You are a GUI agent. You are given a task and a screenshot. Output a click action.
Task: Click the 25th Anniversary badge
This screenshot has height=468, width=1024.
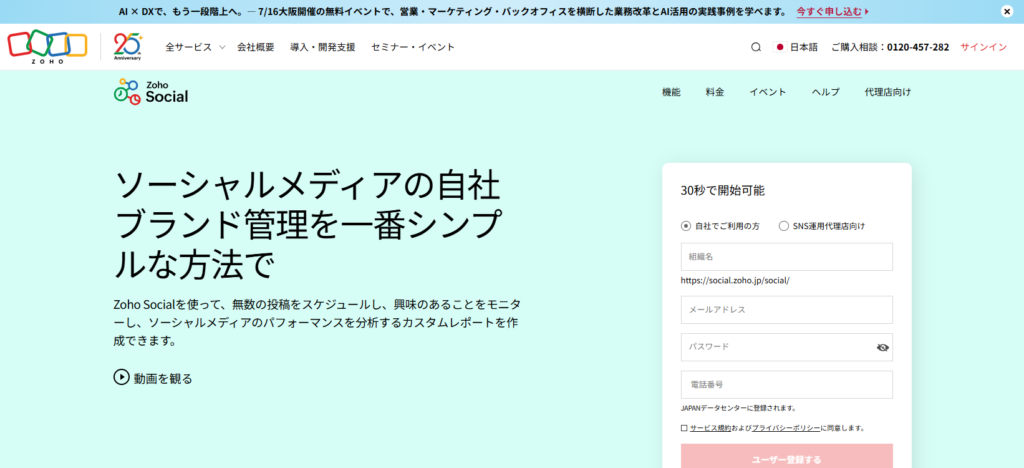(127, 47)
